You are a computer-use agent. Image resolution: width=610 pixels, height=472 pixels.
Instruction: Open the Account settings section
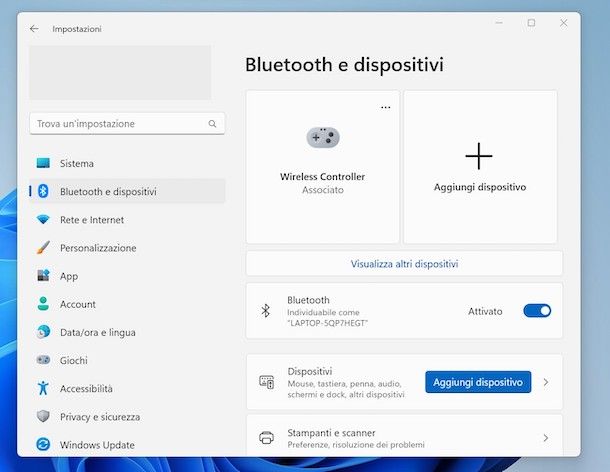point(128,304)
